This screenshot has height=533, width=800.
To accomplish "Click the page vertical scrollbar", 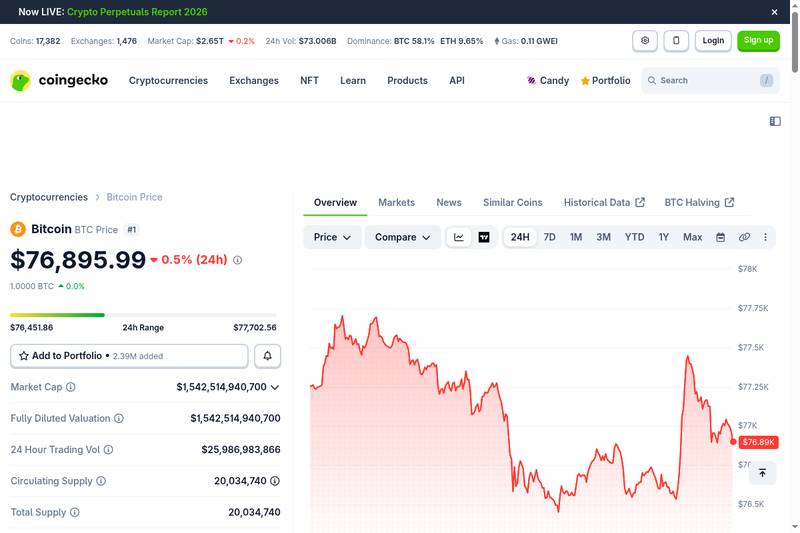I will pyautogui.click(x=794, y=43).
